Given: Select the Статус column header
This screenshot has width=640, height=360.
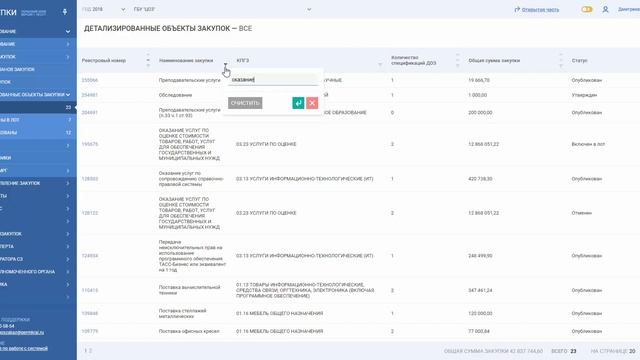Looking at the screenshot, I should tap(579, 60).
